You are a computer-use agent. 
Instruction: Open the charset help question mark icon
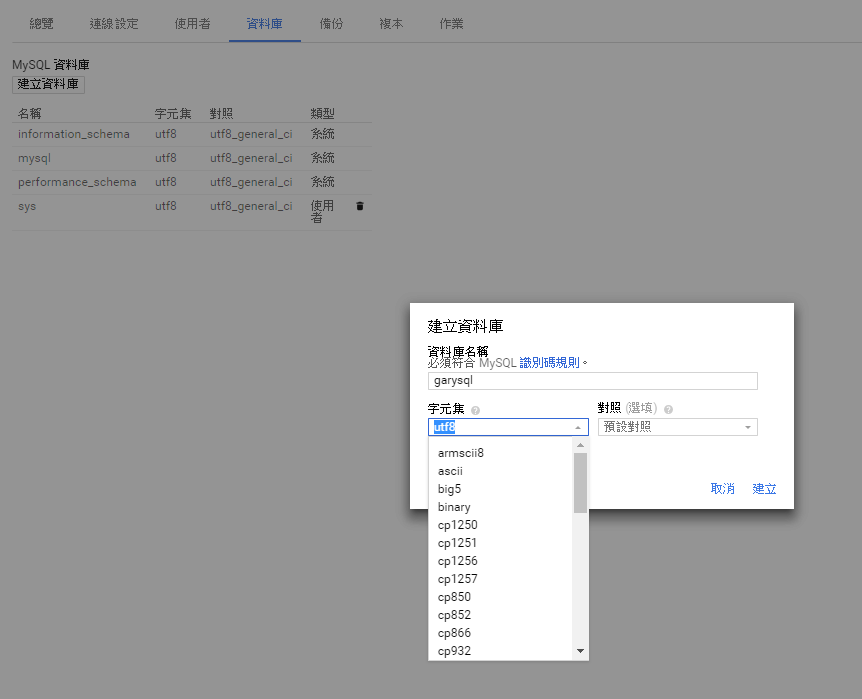[x=476, y=410]
